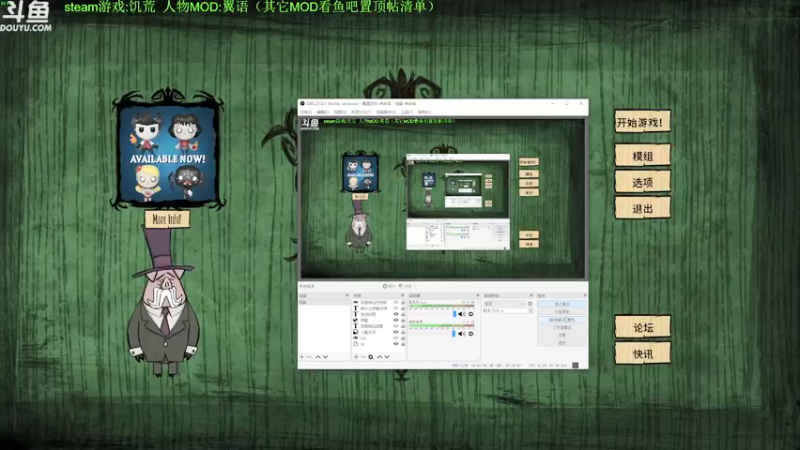Click the audio mixer vertical scrollbar

[478, 330]
